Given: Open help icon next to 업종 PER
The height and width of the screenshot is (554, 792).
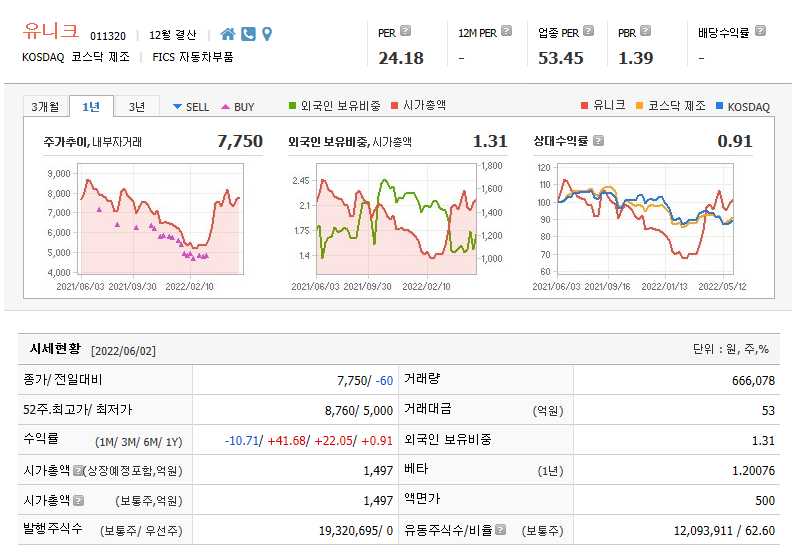Looking at the screenshot, I should pyautogui.click(x=588, y=31).
